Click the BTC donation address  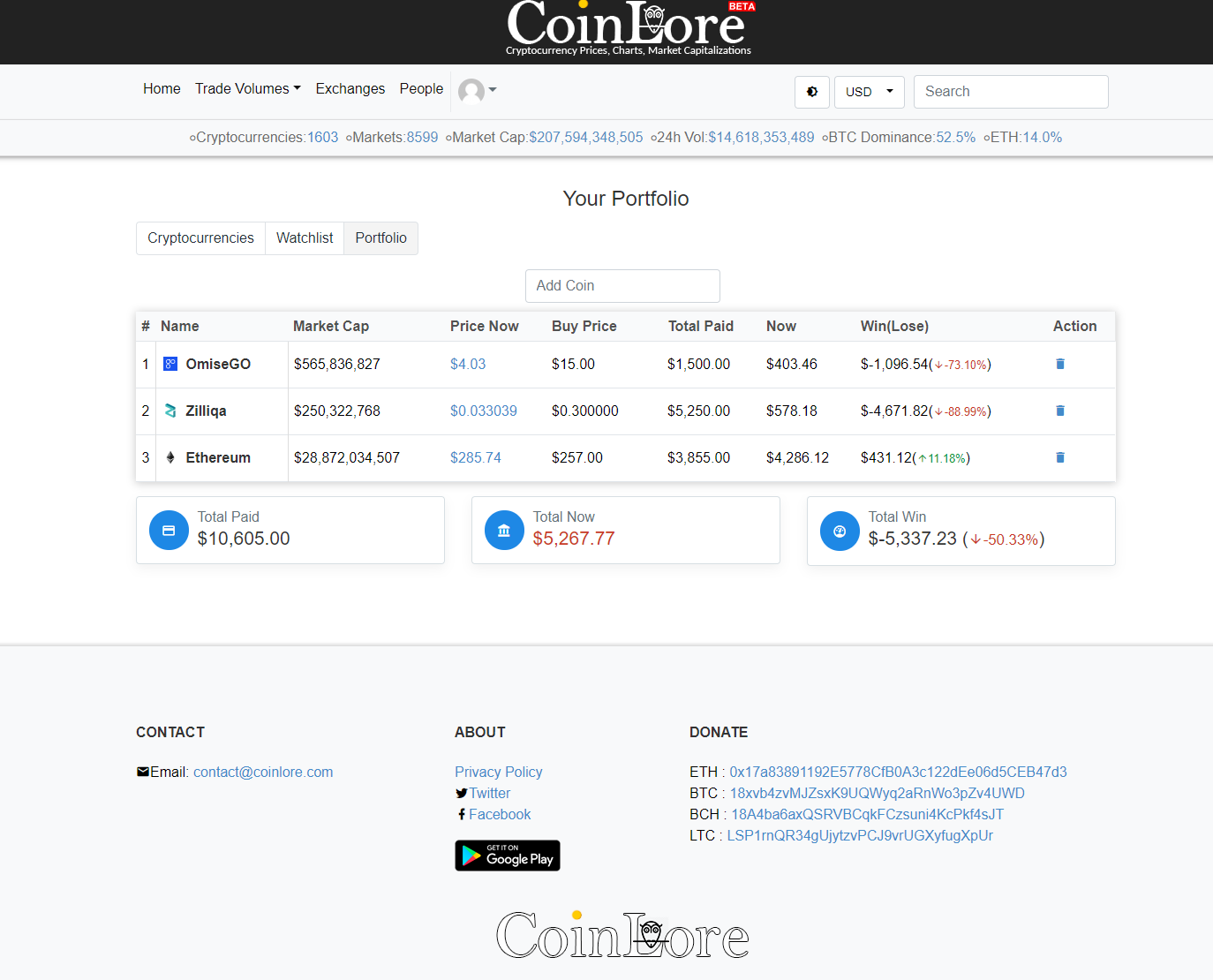coord(878,793)
